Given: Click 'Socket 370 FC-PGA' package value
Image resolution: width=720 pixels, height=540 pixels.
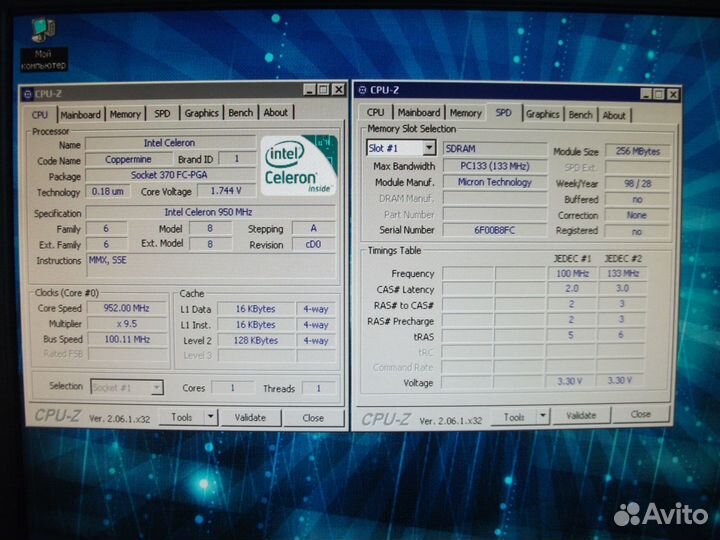Looking at the screenshot, I should pos(170,175).
